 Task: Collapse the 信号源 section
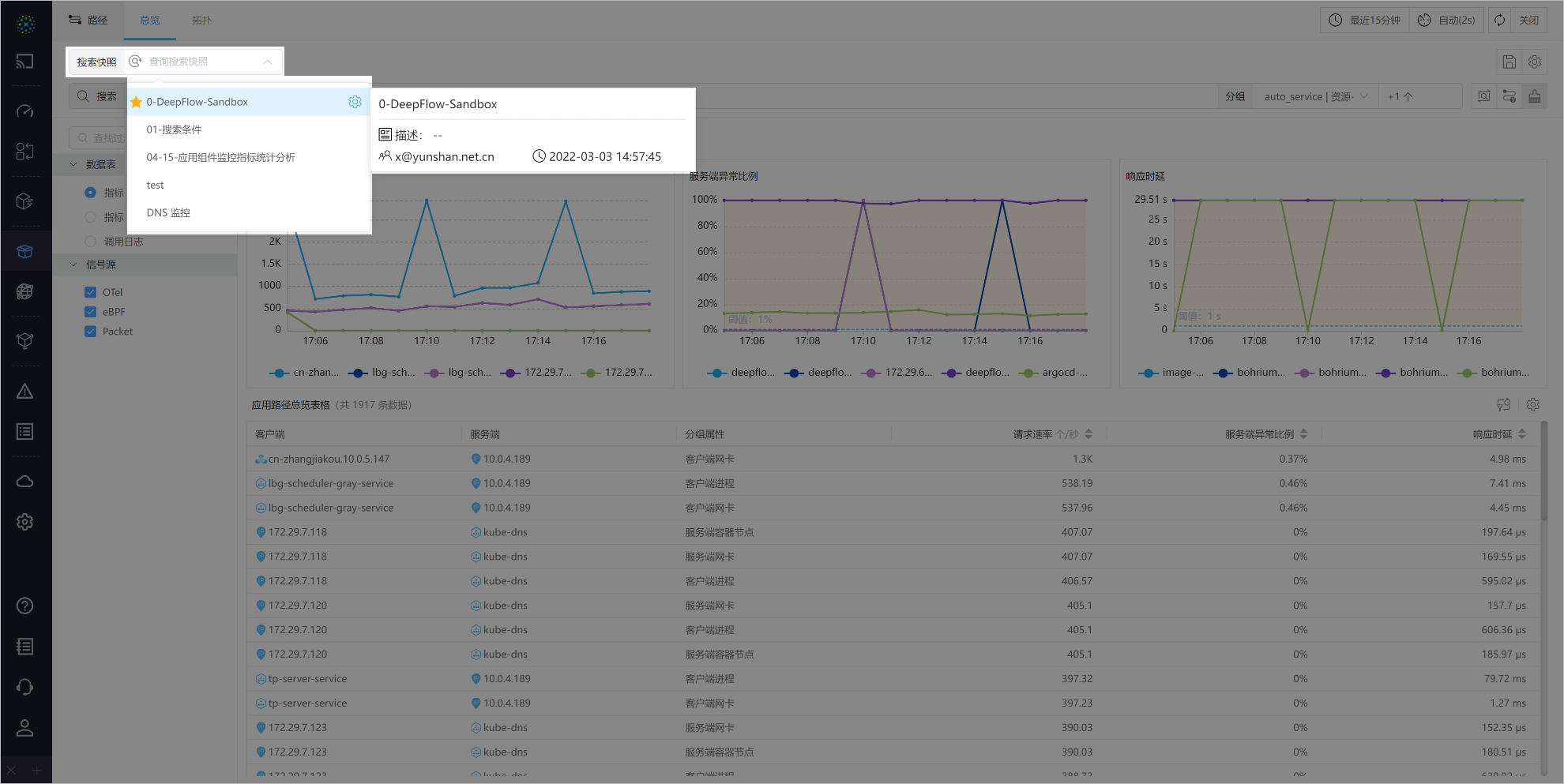click(73, 264)
